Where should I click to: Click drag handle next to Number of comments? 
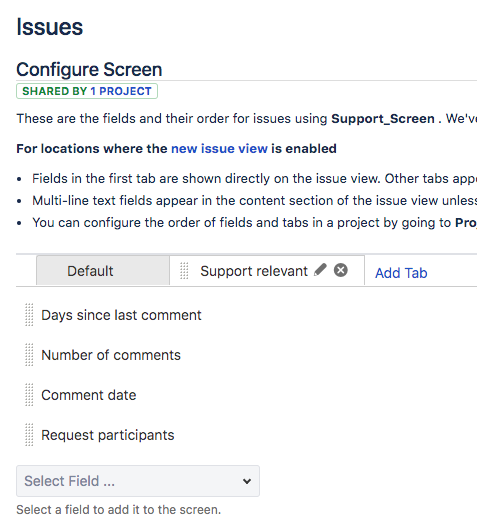click(x=29, y=355)
